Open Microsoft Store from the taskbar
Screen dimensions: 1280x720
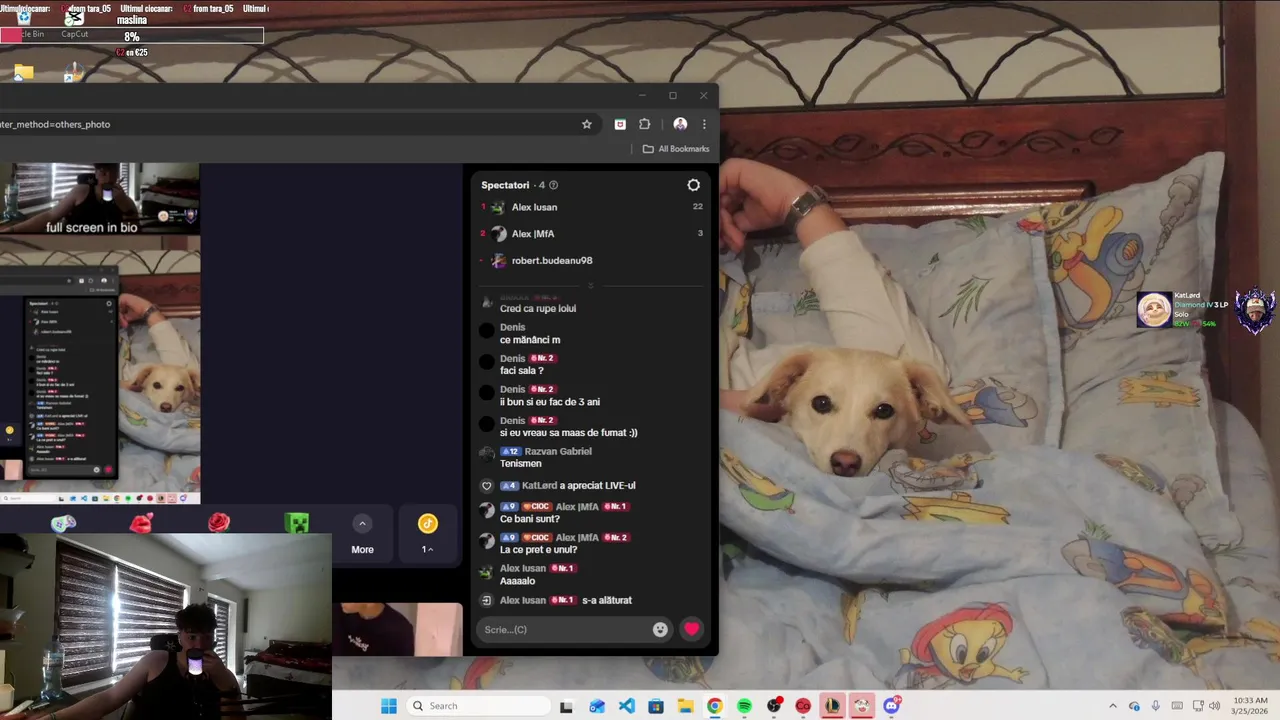coord(655,706)
